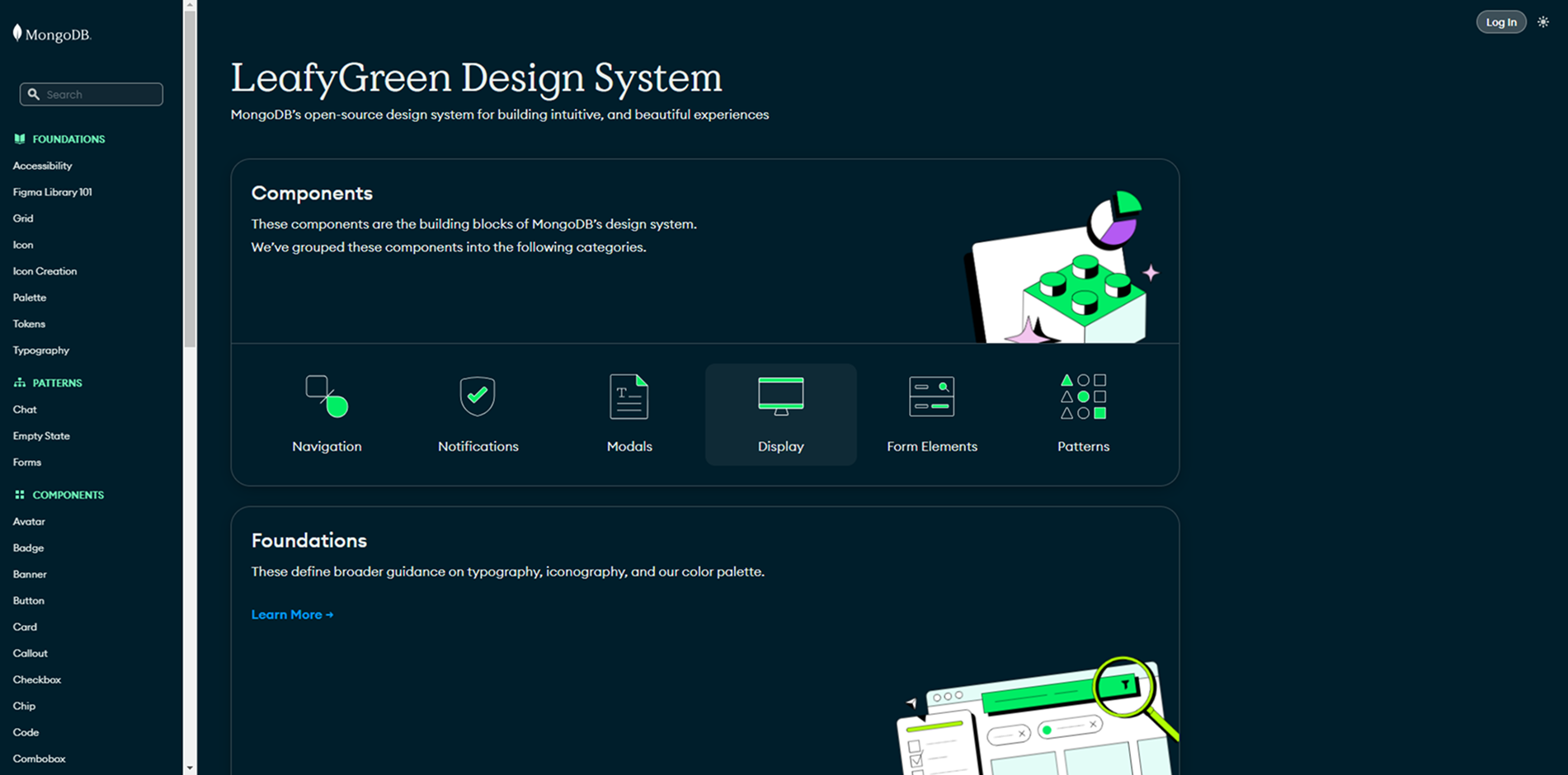Viewport: 1568px width, 775px height.
Task: Select Forms in the sidebar
Action: tap(27, 463)
